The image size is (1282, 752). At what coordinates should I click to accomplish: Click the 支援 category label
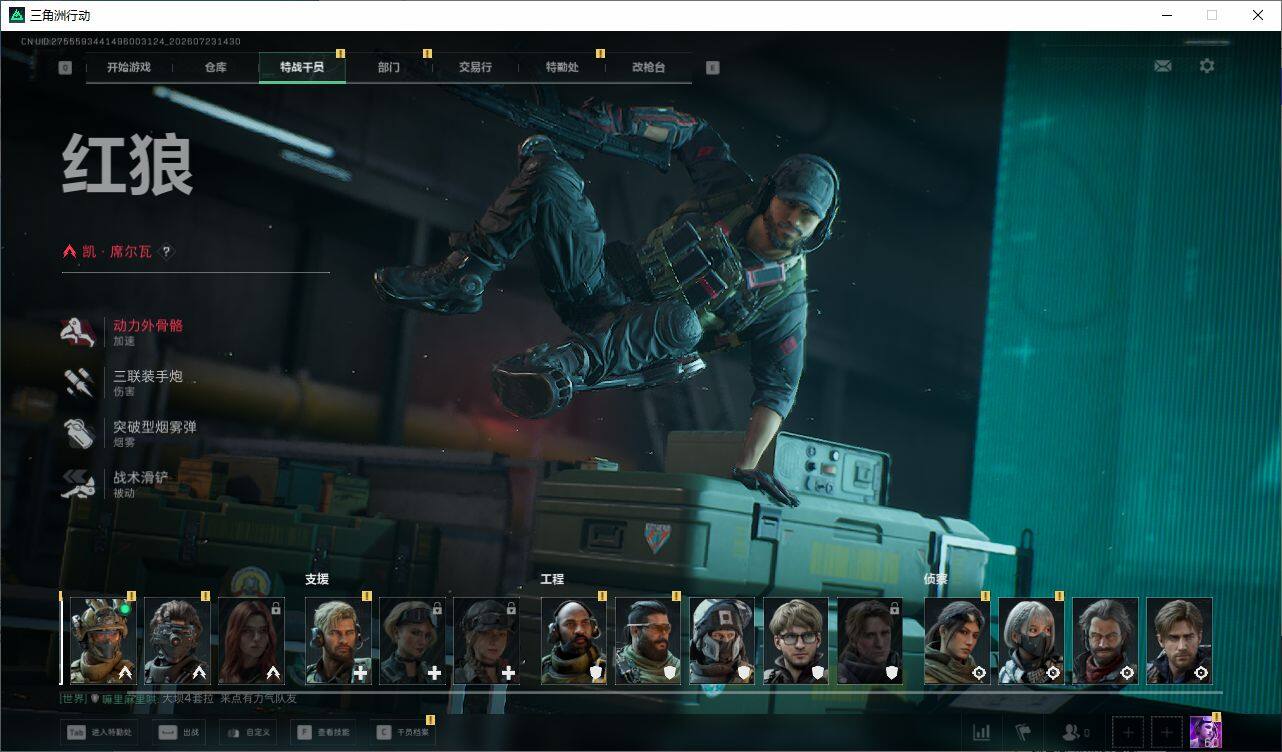[x=317, y=579]
